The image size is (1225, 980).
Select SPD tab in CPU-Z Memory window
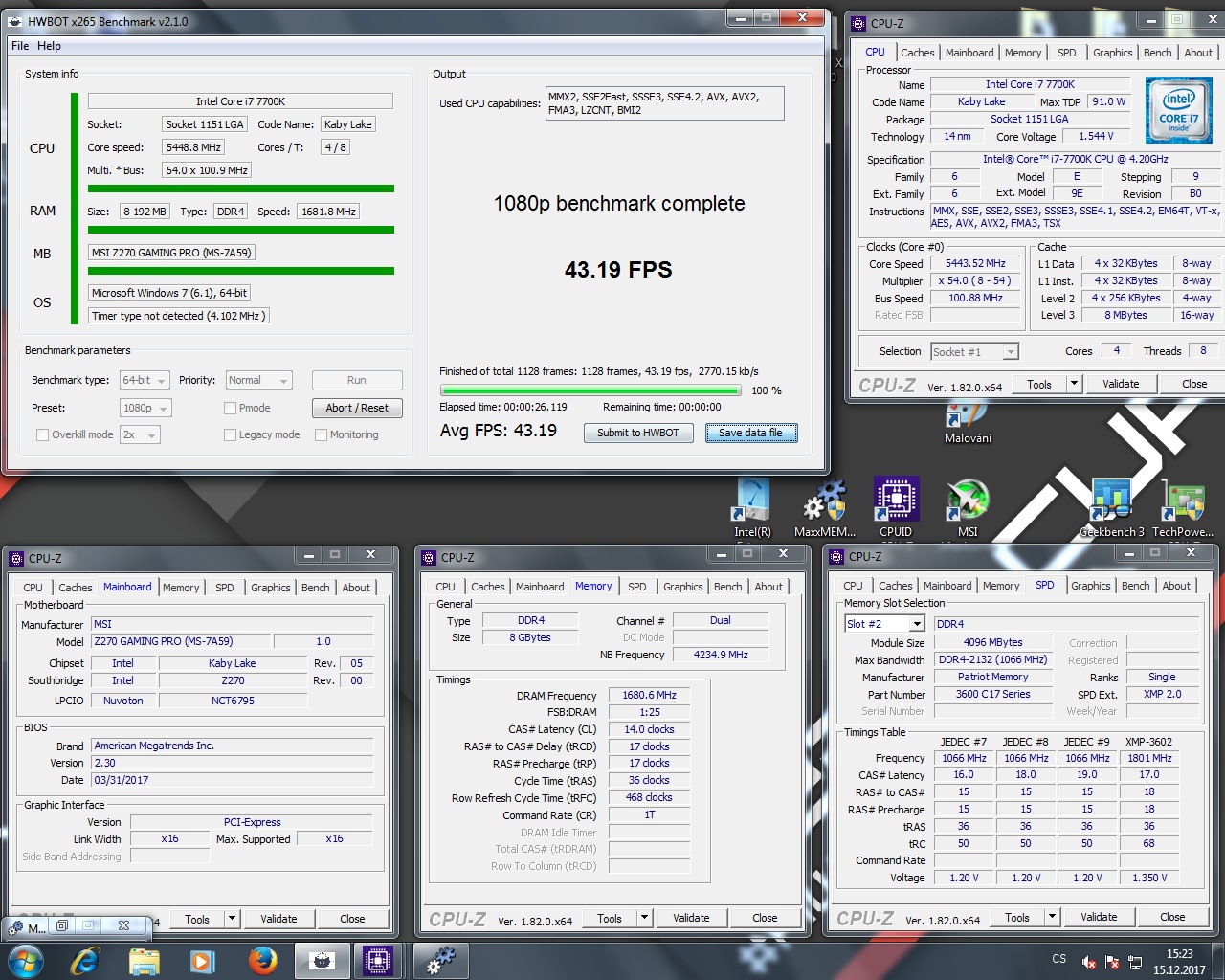click(637, 587)
